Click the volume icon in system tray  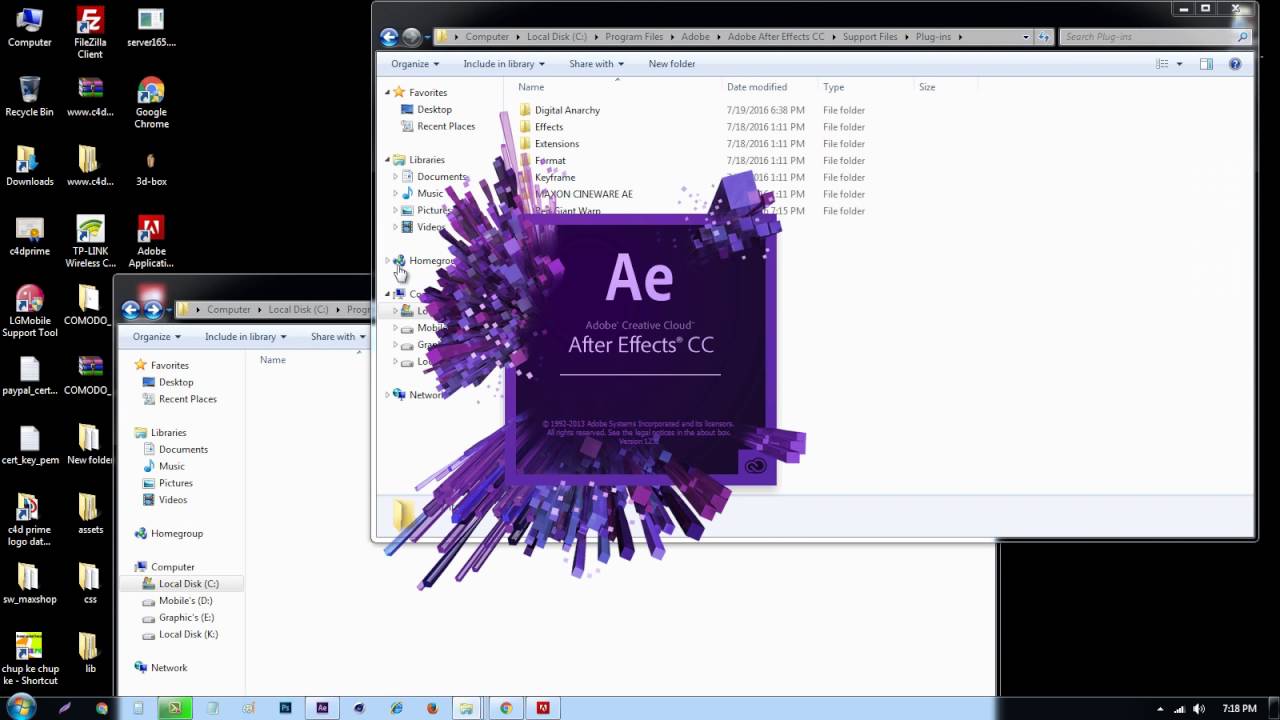(1199, 709)
